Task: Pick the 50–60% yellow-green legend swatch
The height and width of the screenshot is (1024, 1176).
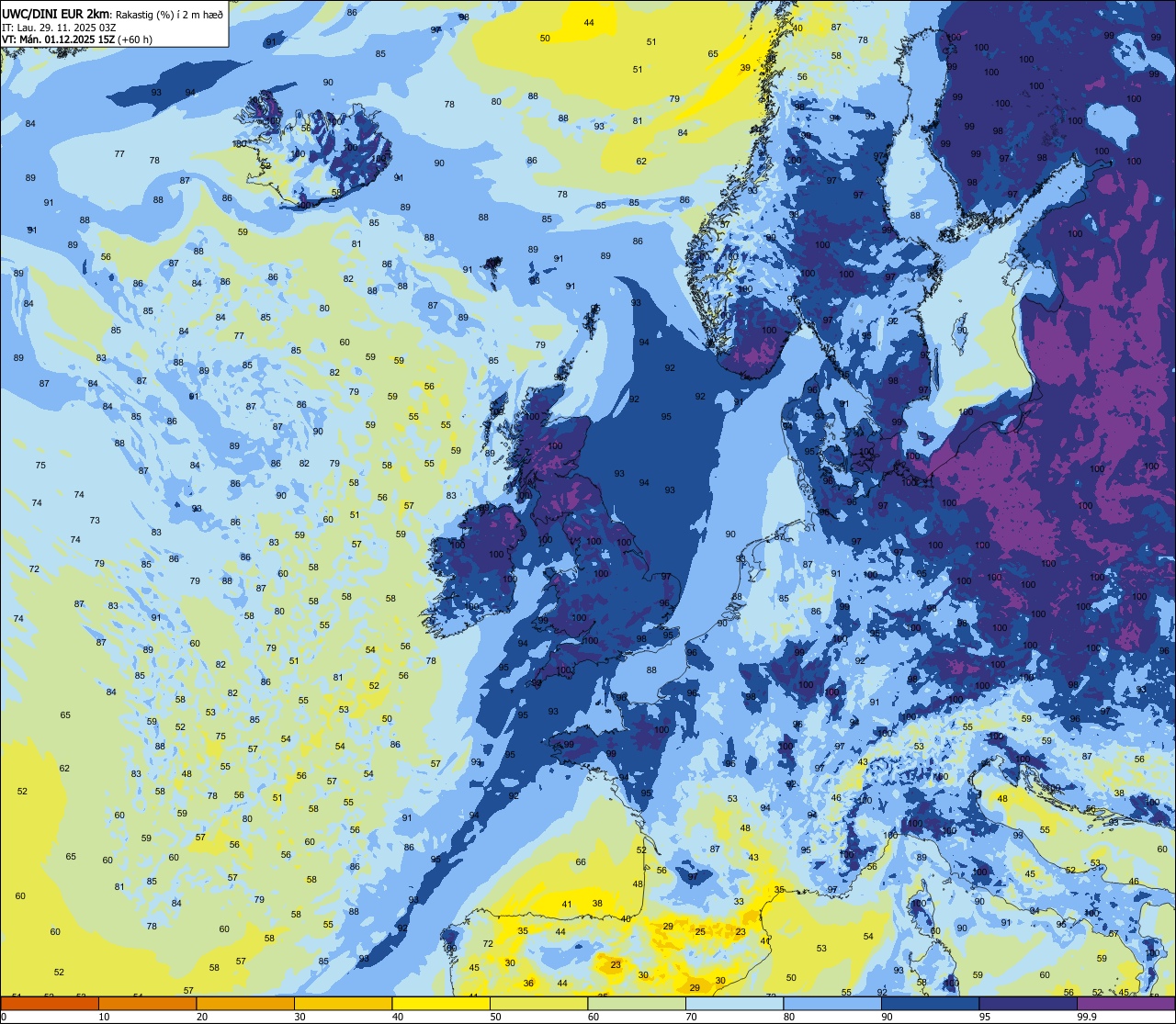Action: [x=538, y=1003]
